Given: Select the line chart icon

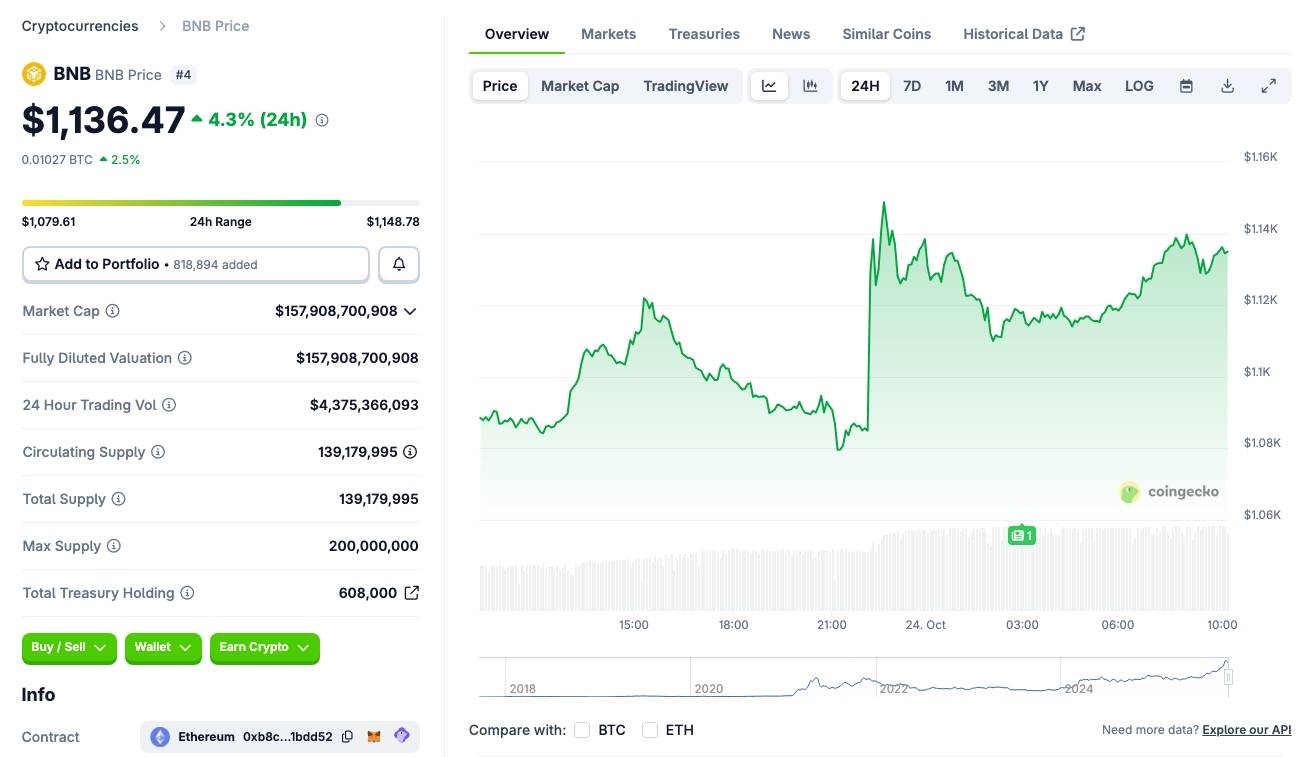Looking at the screenshot, I should point(768,86).
